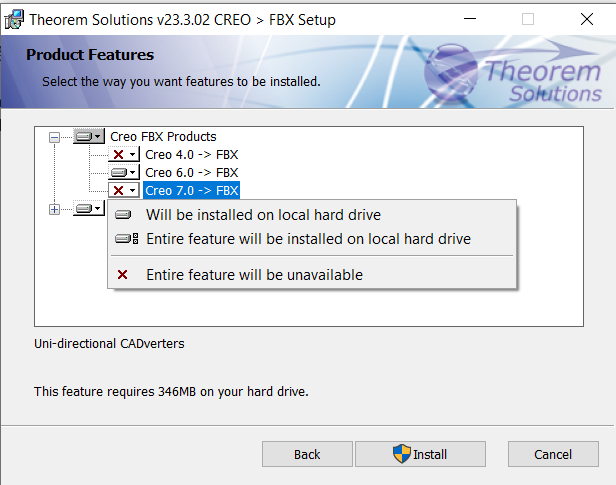
Task: Choose Will be installed on local hard drive
Action: tap(312, 215)
